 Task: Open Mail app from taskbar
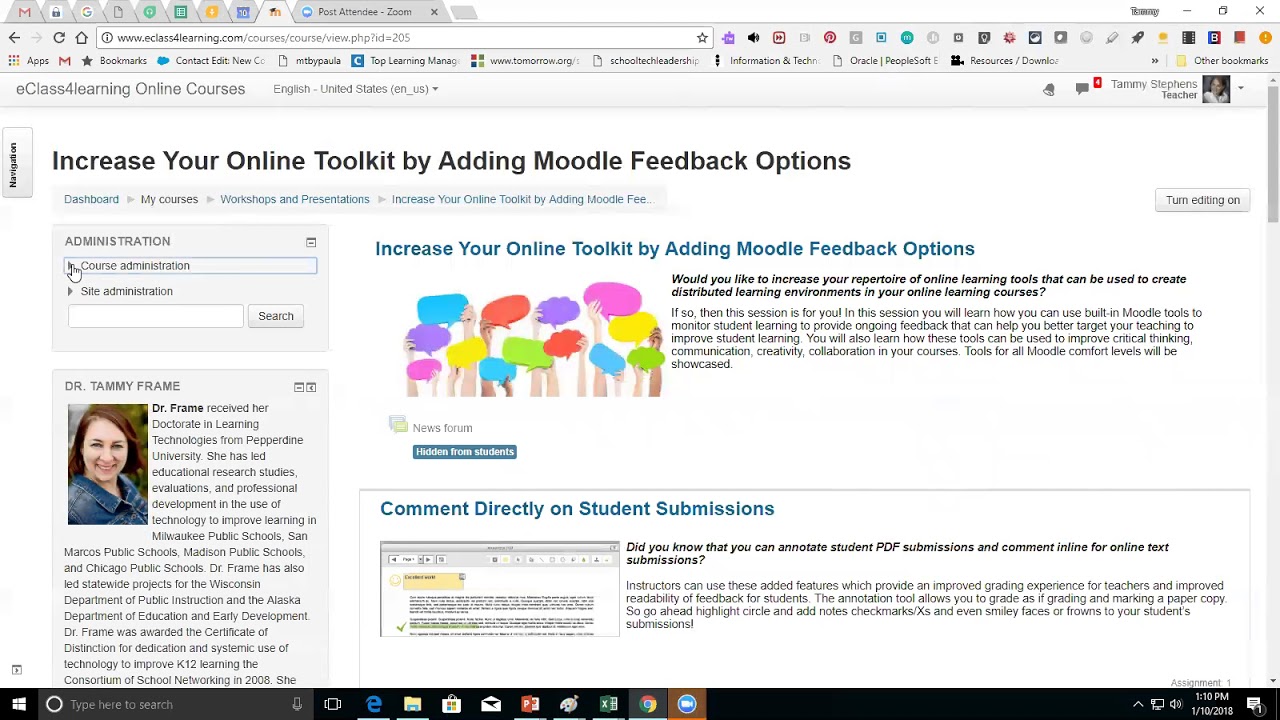pyautogui.click(x=491, y=704)
